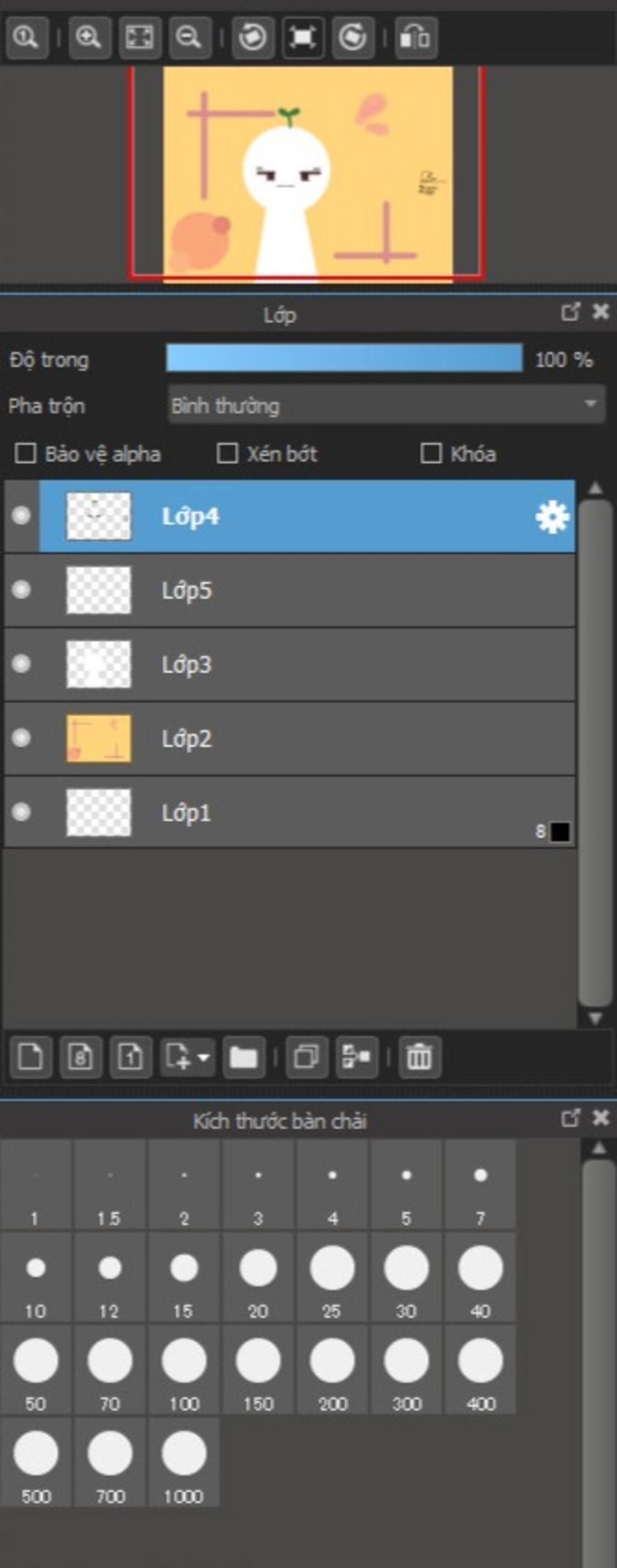
Task: Open the Lớp4 layer settings gear
Action: pos(552,518)
